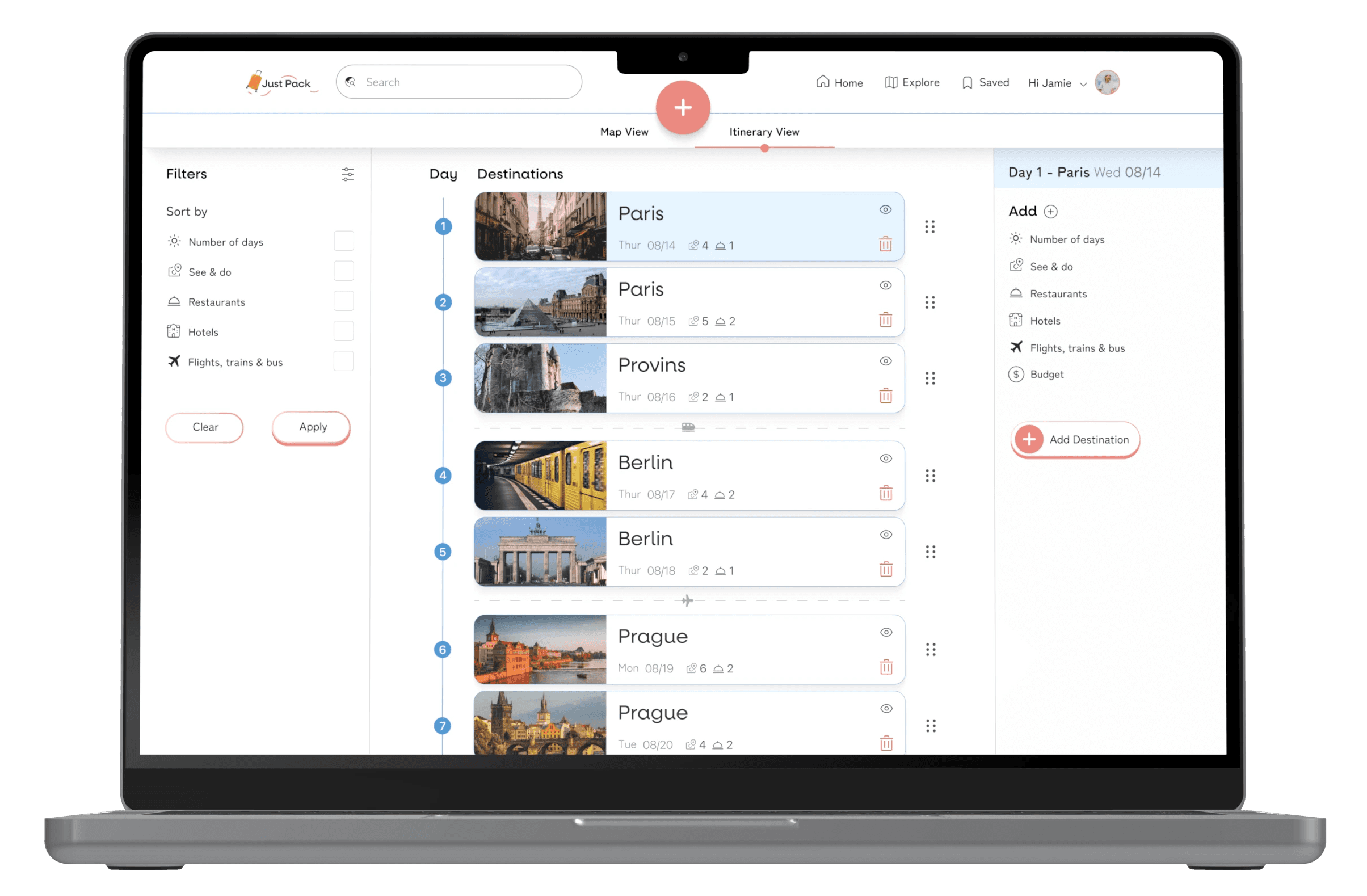The height and width of the screenshot is (896, 1367).
Task: Enable the See & do filter checkbox
Action: (343, 271)
